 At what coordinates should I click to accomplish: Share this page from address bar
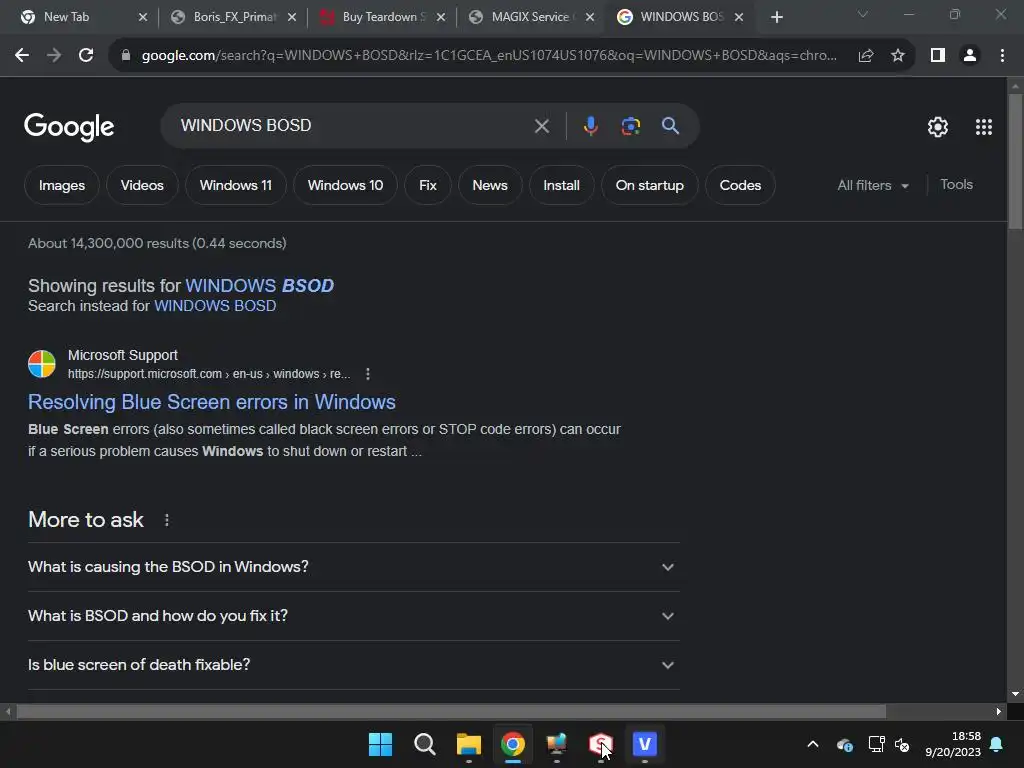pos(866,56)
